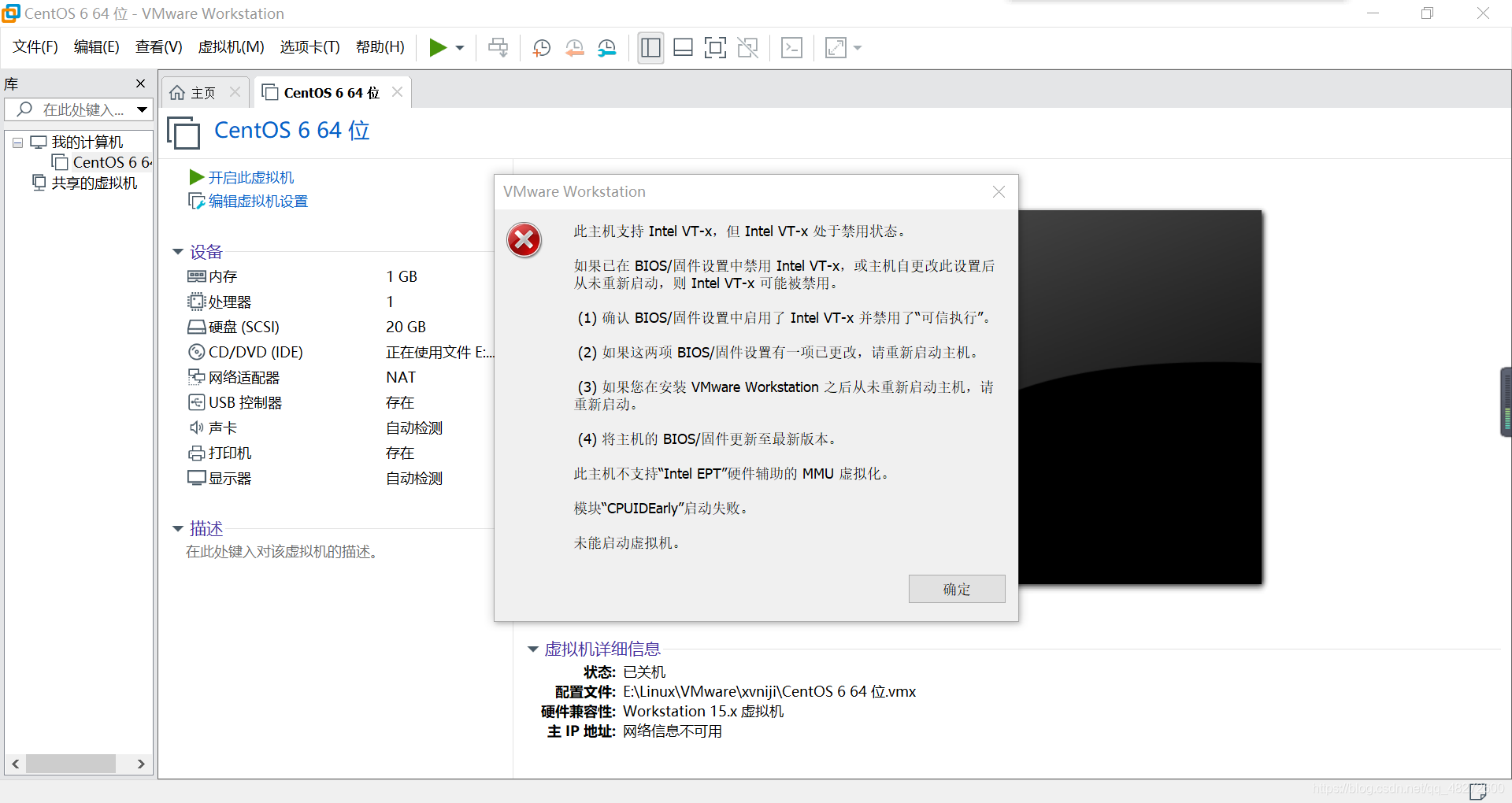The width and height of the screenshot is (1512, 803).
Task: Click the stretch guest display icon
Action: click(x=836, y=48)
